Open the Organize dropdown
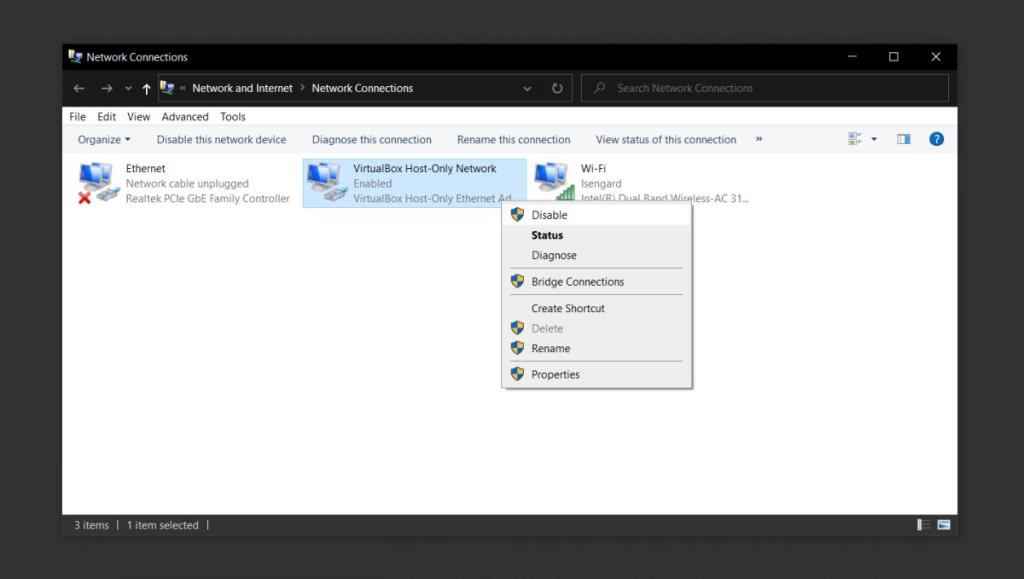This screenshot has height=579, width=1024. tap(103, 139)
